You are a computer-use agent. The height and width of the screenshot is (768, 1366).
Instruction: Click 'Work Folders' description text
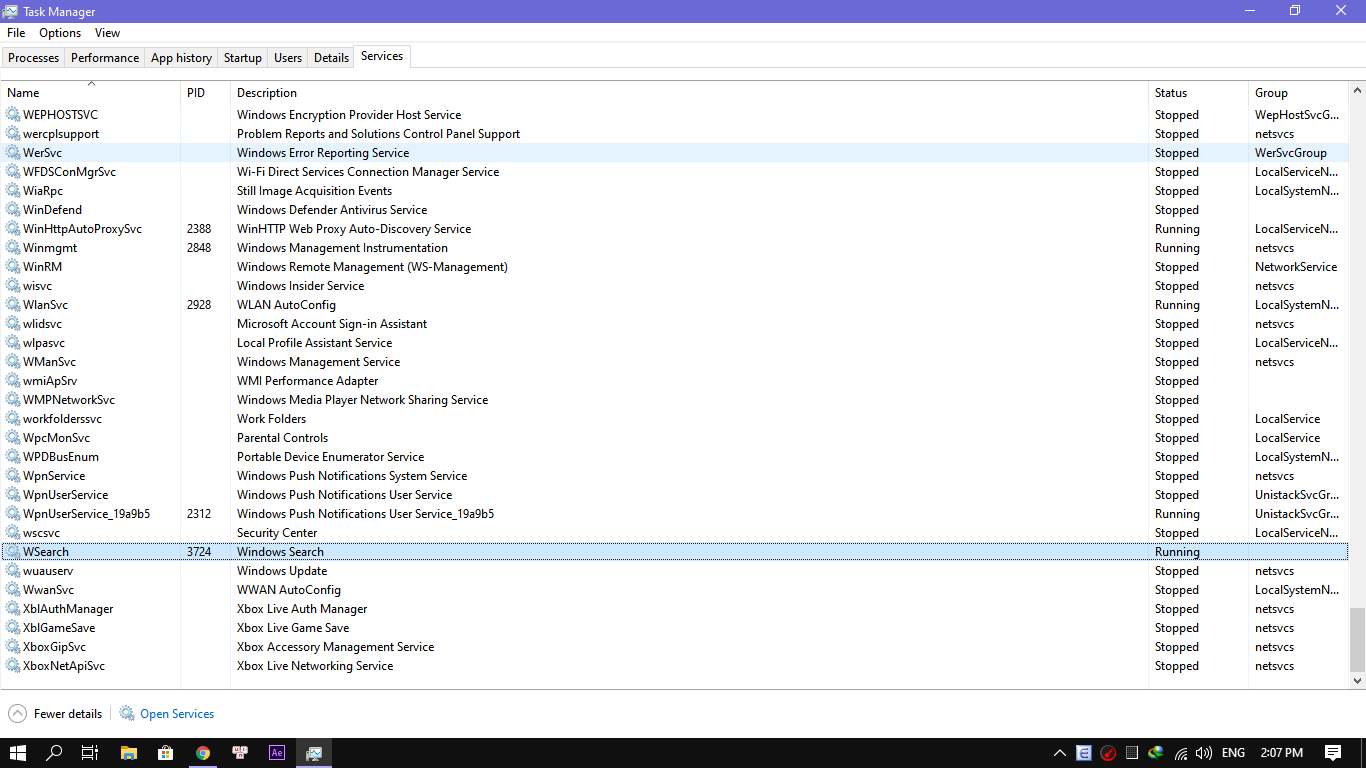[x=271, y=419]
